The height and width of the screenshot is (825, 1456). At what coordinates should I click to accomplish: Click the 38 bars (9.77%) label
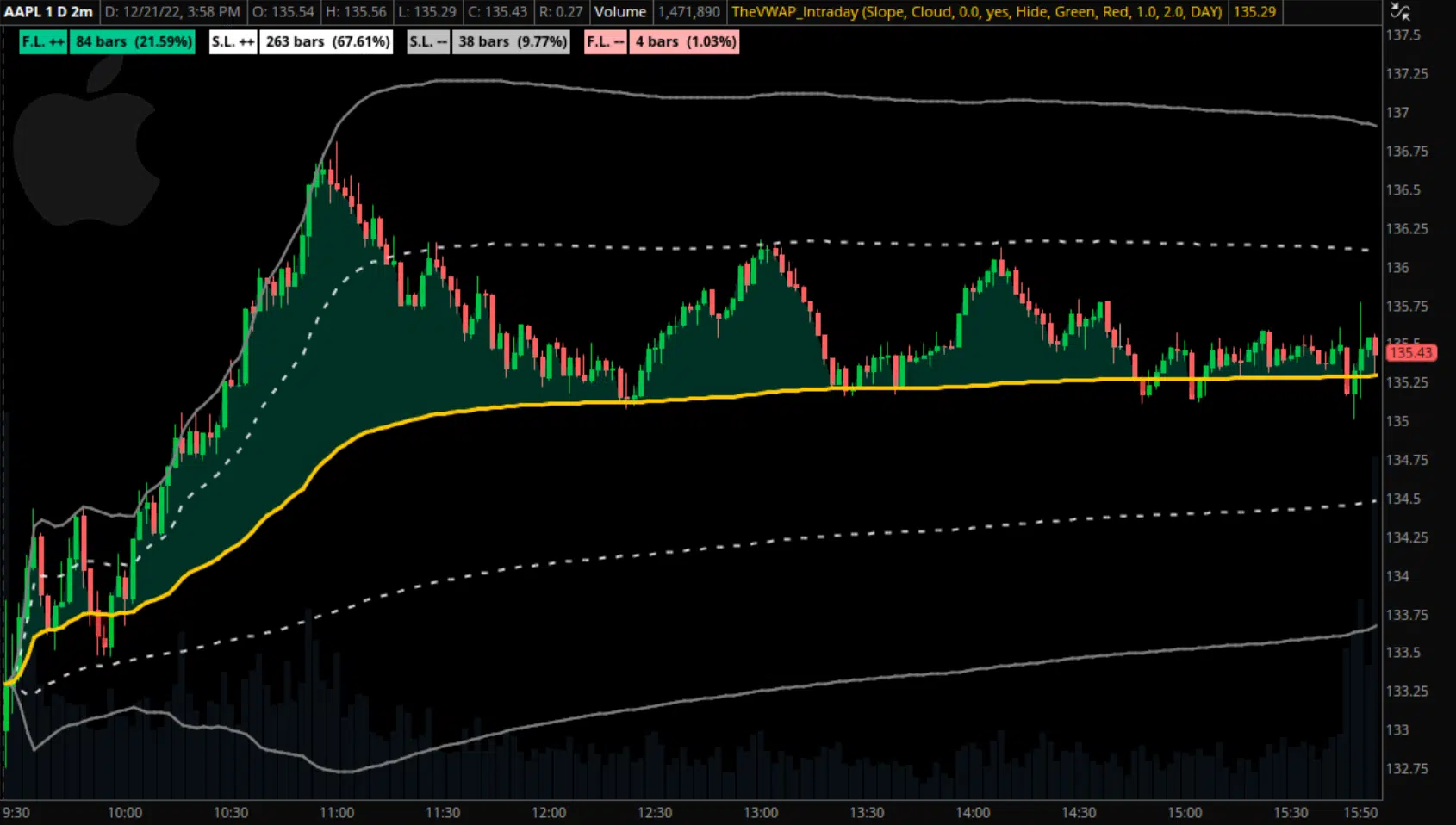[x=512, y=41]
